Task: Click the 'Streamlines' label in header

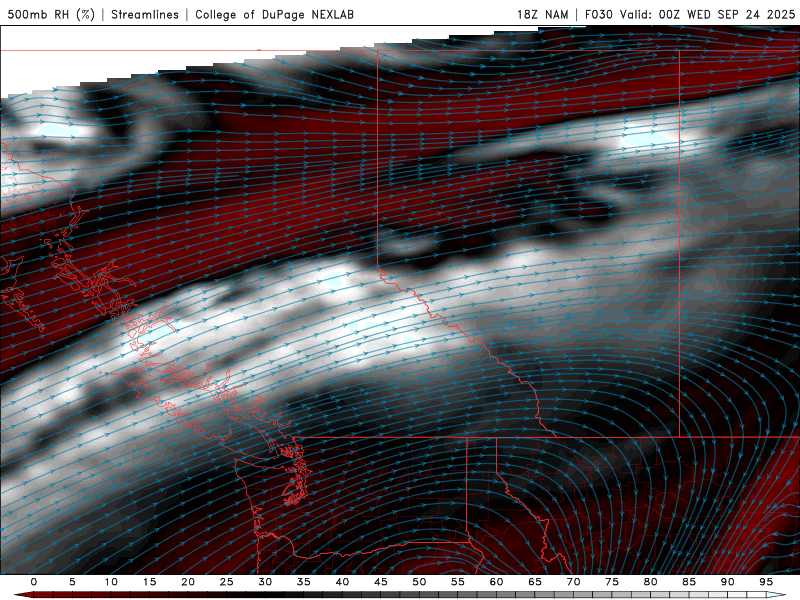Action: [145, 14]
